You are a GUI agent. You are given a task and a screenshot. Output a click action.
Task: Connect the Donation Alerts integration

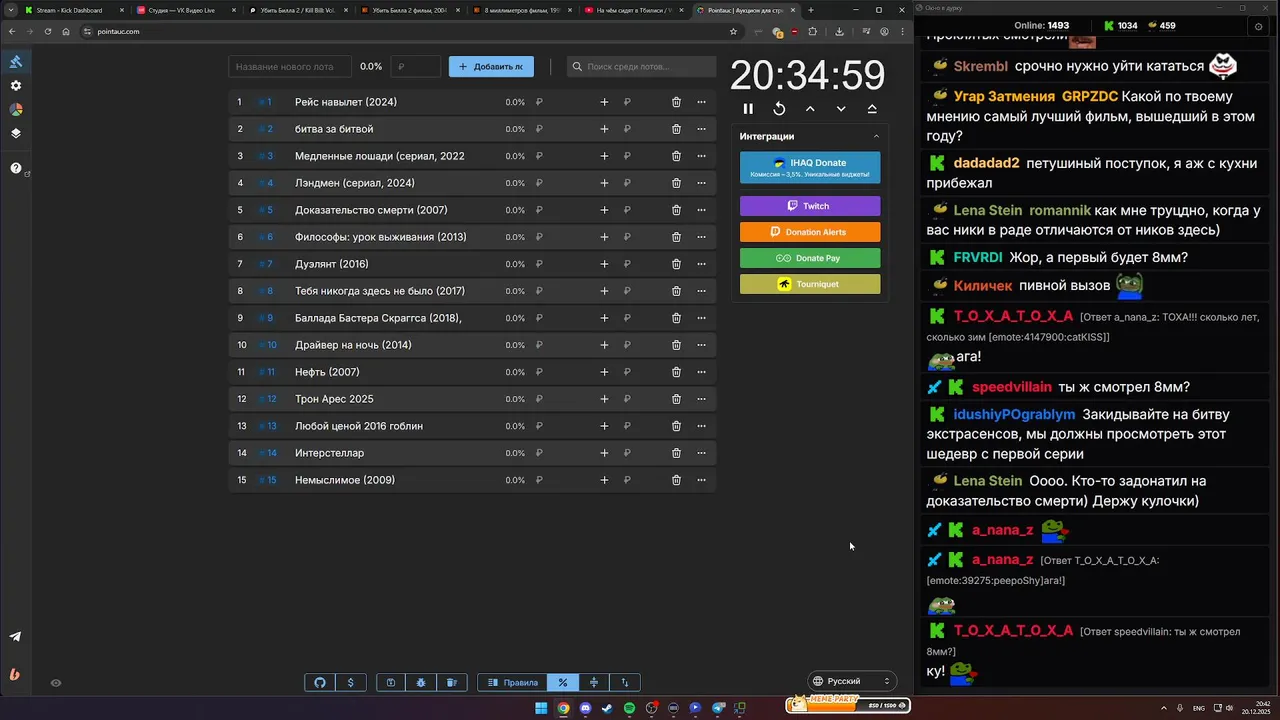click(x=810, y=232)
